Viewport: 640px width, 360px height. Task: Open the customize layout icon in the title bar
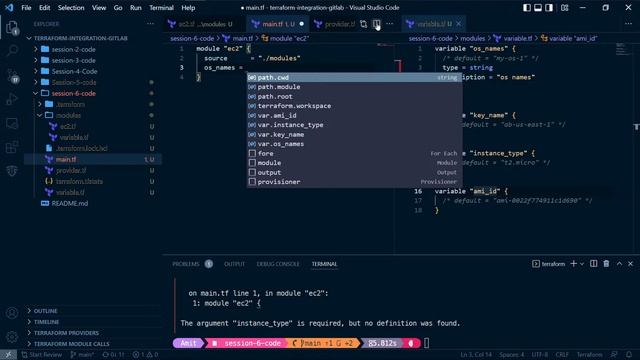564,8
